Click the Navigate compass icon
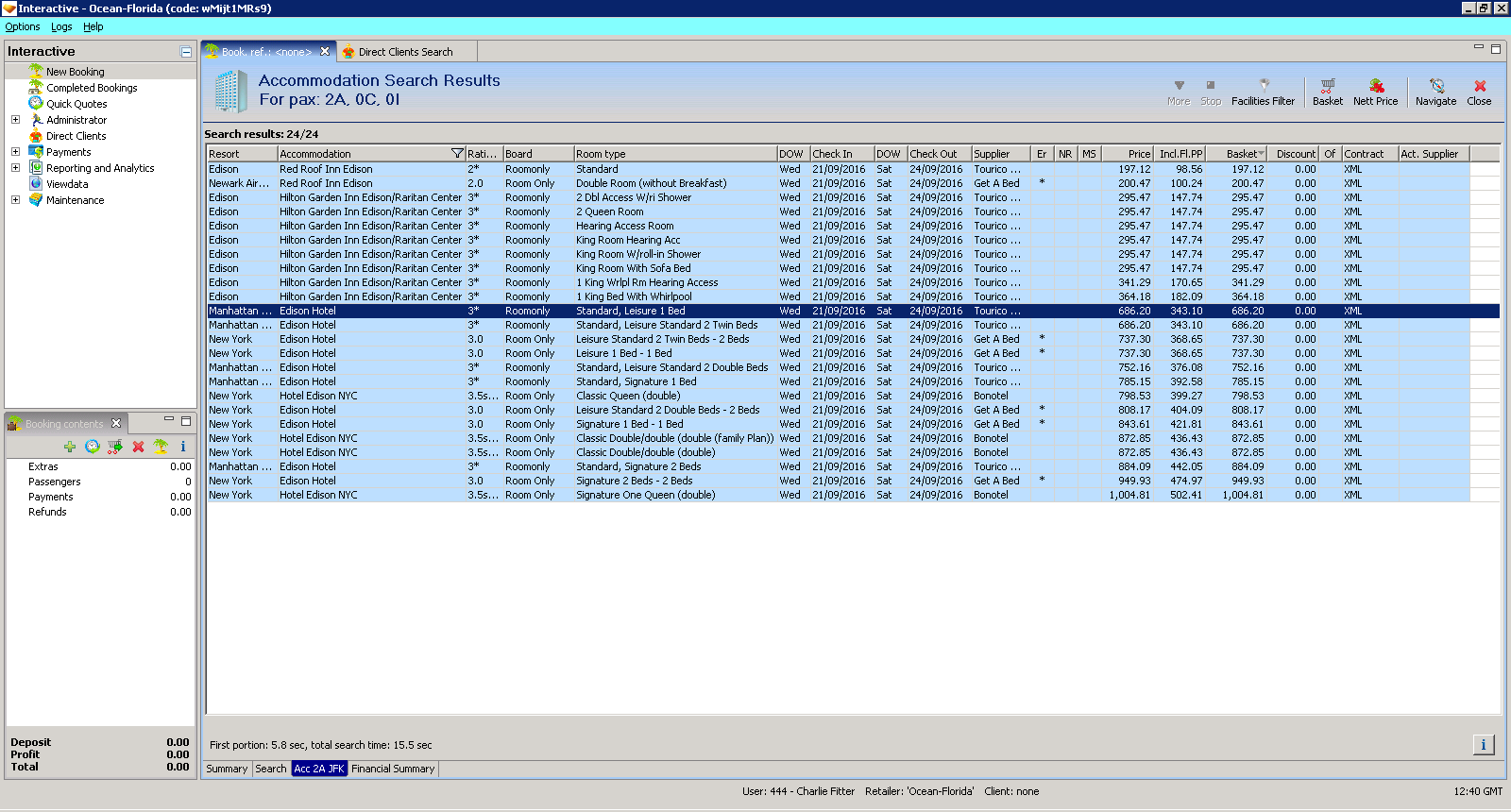Image resolution: width=1511 pixels, height=812 pixels. (1436, 85)
